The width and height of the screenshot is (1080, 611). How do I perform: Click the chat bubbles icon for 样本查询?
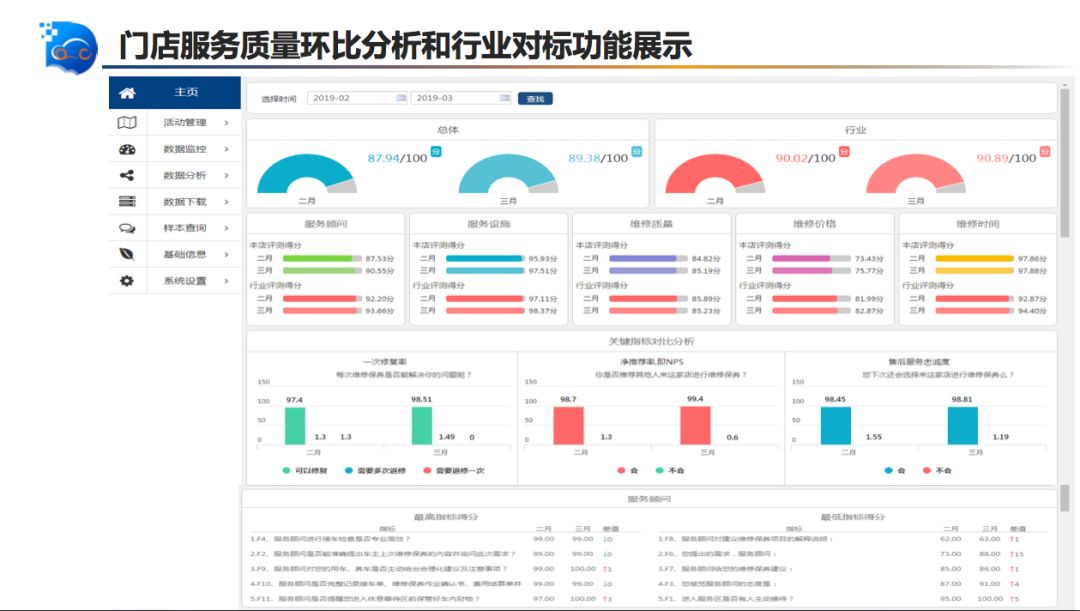127,228
